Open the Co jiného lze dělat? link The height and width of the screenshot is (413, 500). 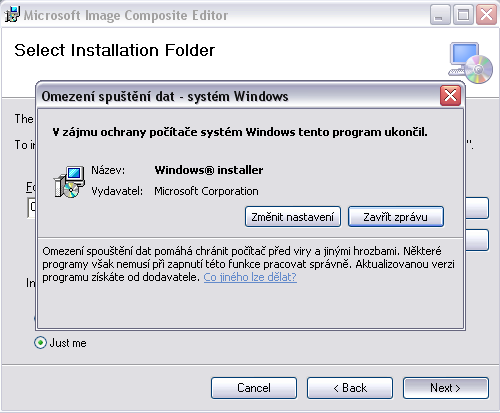pyautogui.click(x=250, y=277)
